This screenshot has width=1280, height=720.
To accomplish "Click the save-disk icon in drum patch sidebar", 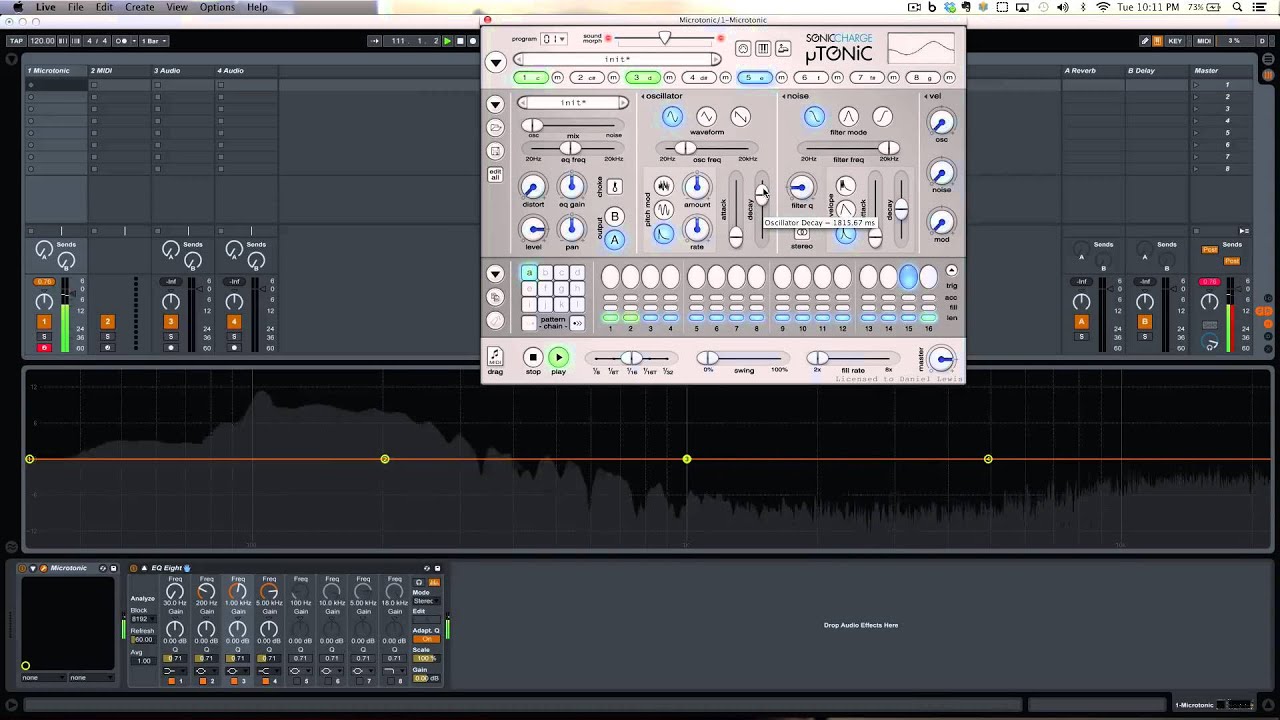I will [x=495, y=151].
